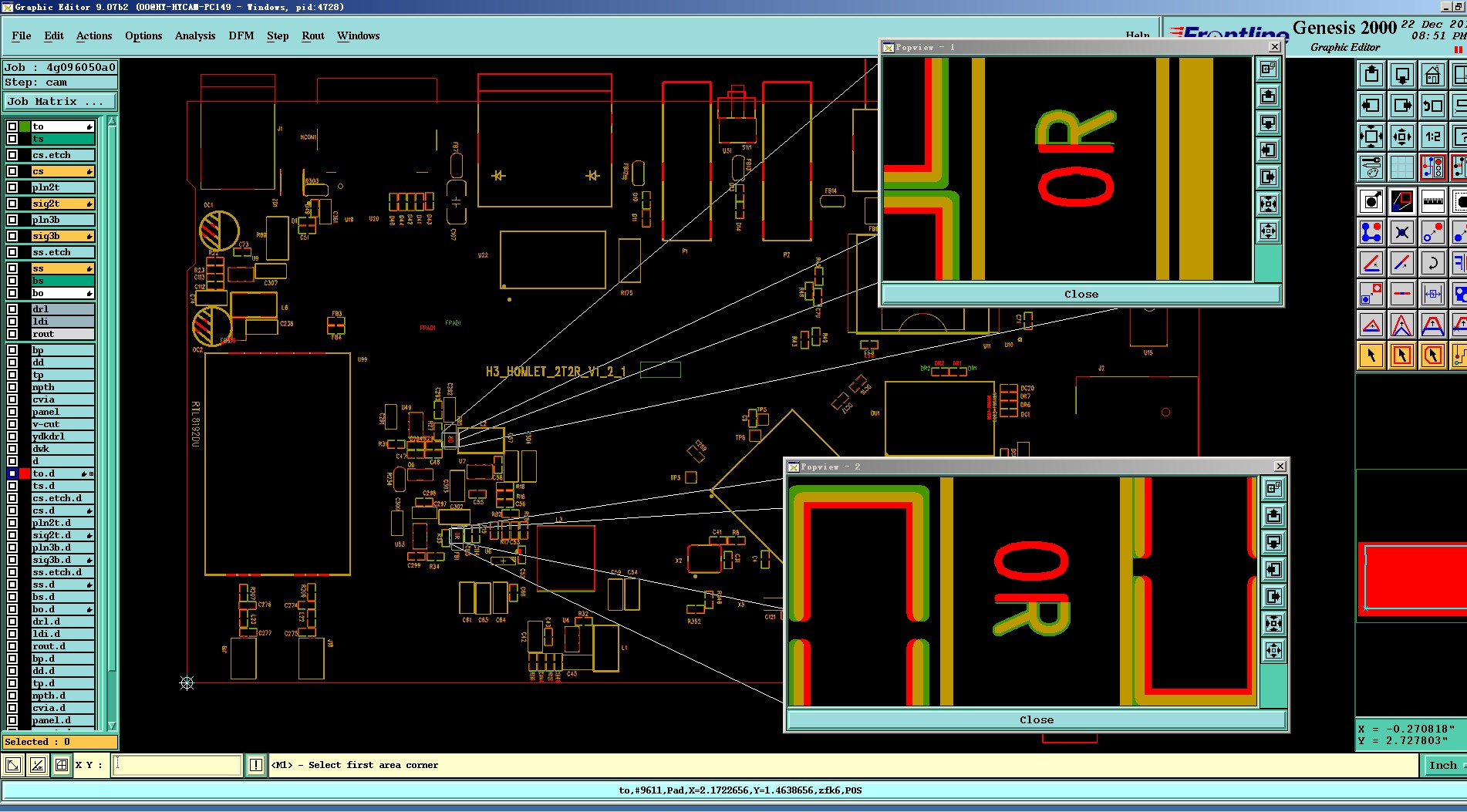1467x812 pixels.
Task: Open the Job Matrix ... button
Action: coord(60,101)
